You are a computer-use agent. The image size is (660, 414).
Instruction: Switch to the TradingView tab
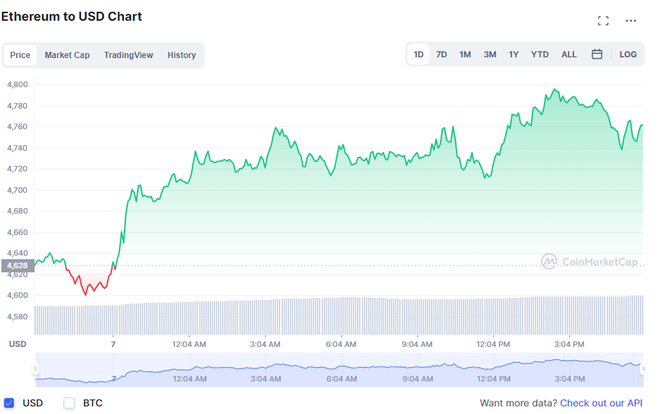click(x=128, y=55)
